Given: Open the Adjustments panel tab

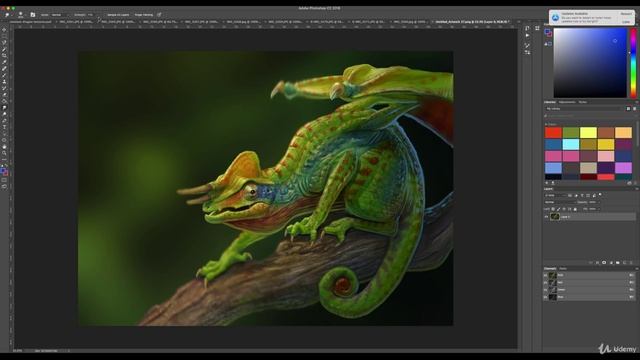Looking at the screenshot, I should point(567,102).
